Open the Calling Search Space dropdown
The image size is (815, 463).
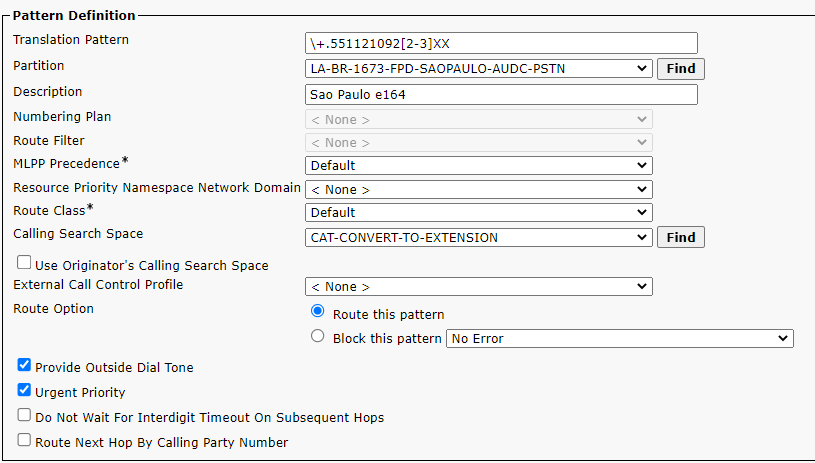click(x=478, y=237)
